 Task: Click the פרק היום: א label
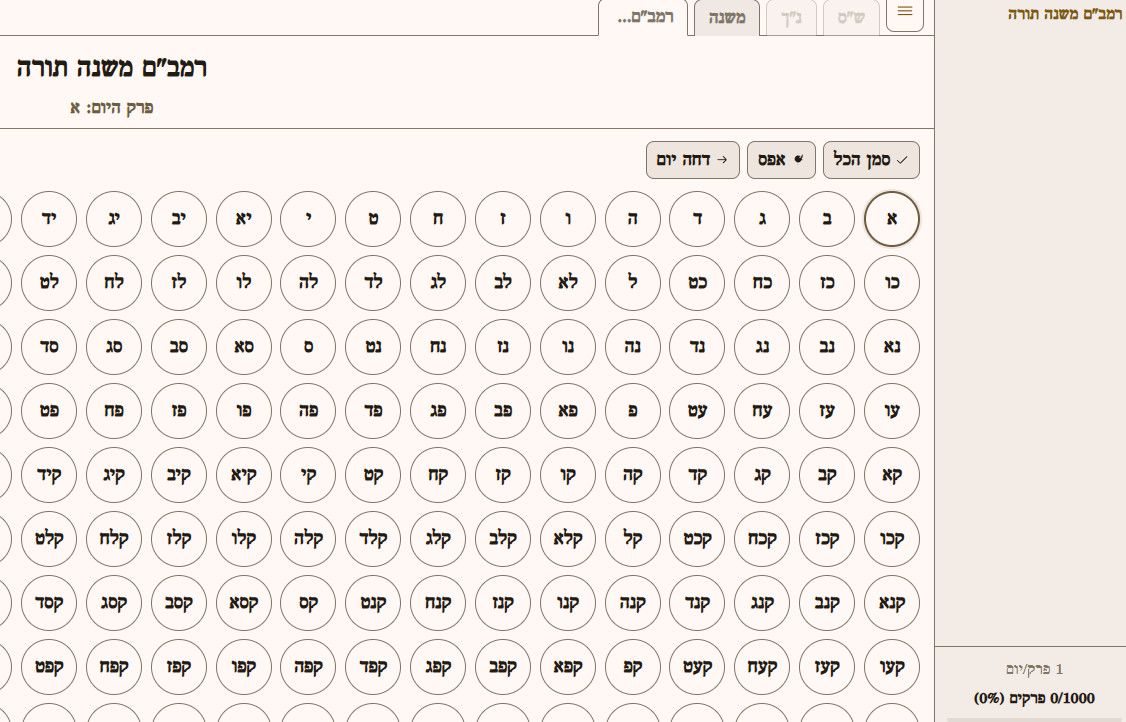[111, 108]
